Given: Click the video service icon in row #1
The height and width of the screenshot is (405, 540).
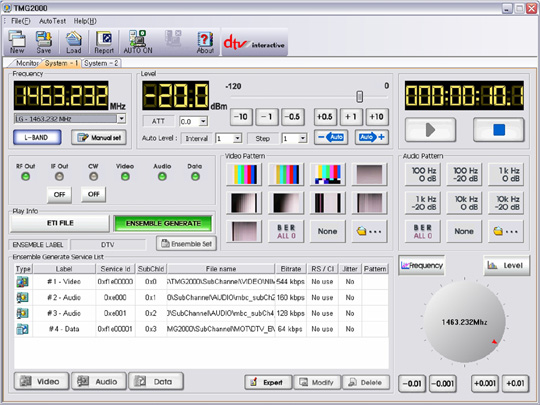Looking at the screenshot, I should click(x=22, y=282).
